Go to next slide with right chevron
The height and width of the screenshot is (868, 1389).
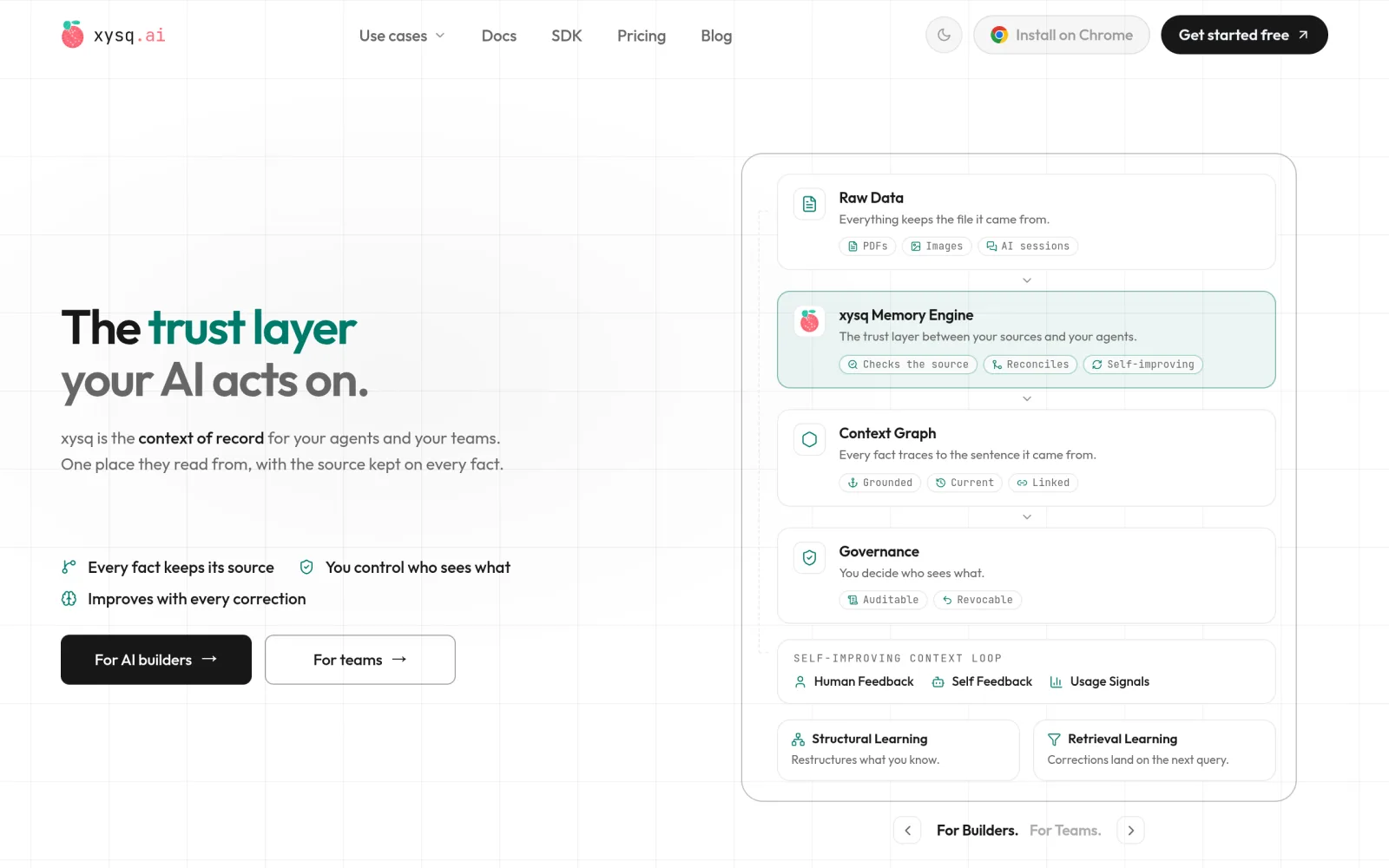click(1130, 831)
